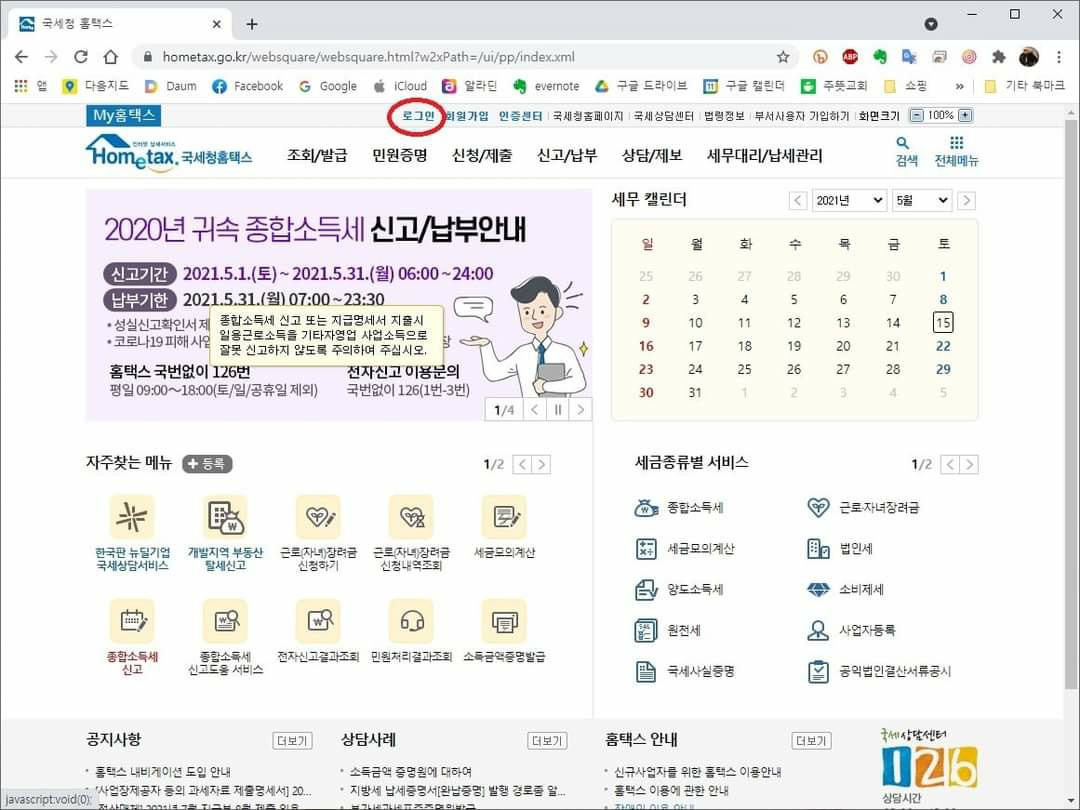Click the 등록 button beside 자주찾는 메뉴
1080x810 pixels.
[207, 464]
